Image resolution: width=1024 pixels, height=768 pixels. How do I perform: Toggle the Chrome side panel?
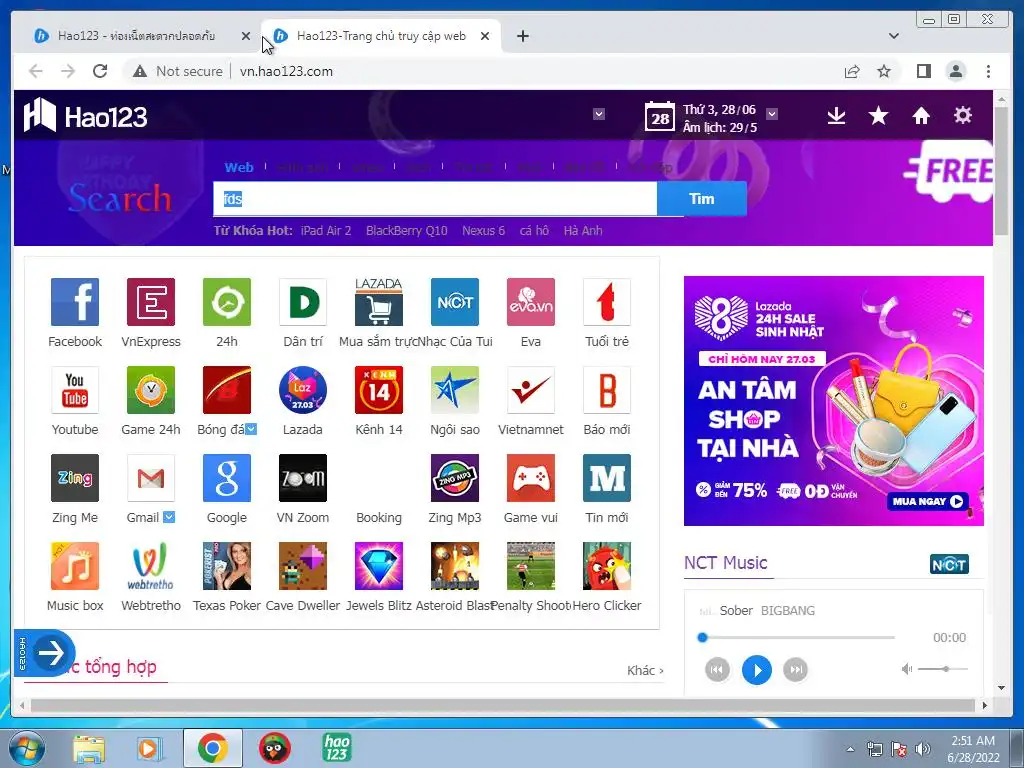point(923,71)
